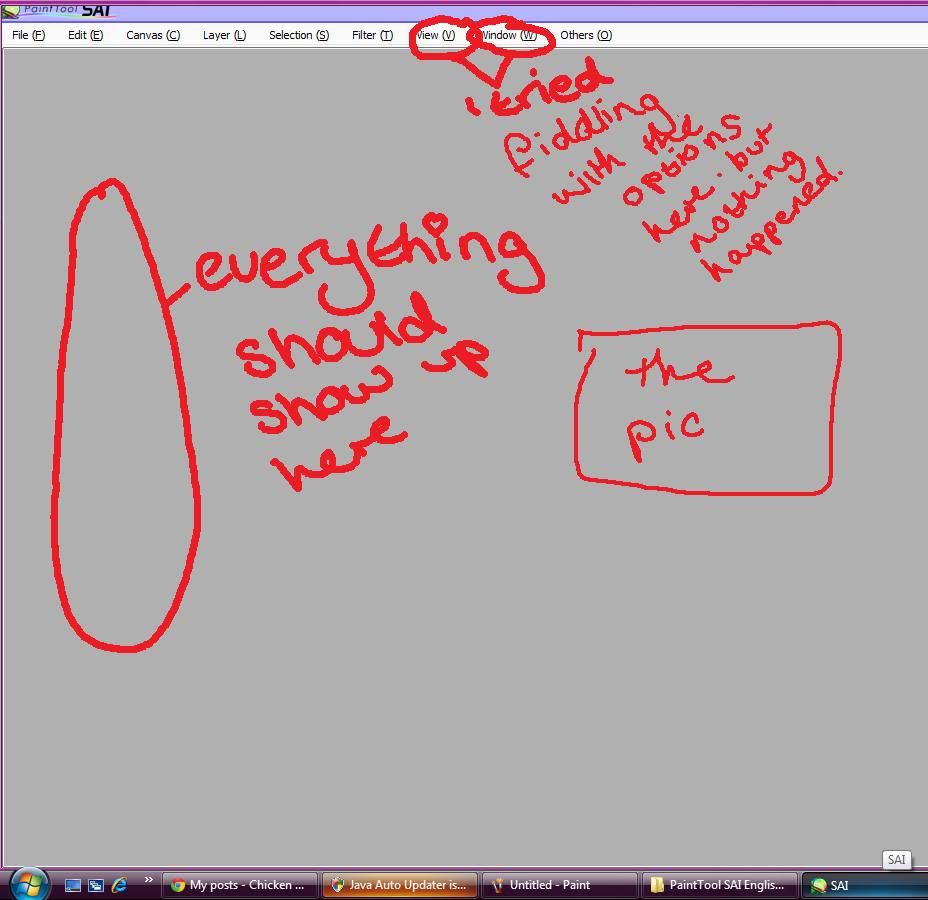Switch to Java Auto Updater taskbar button
Viewport: 928px width, 900px height.
tap(400, 885)
